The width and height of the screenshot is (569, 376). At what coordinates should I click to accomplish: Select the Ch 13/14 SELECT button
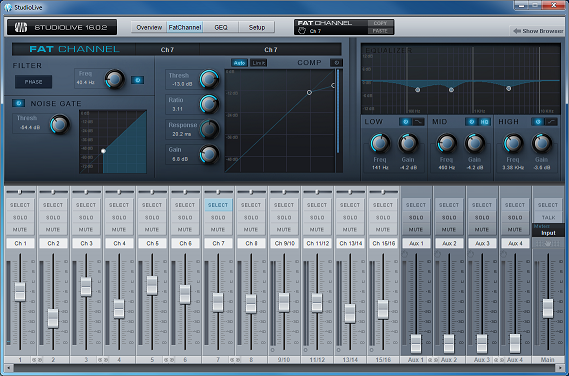tap(350, 205)
